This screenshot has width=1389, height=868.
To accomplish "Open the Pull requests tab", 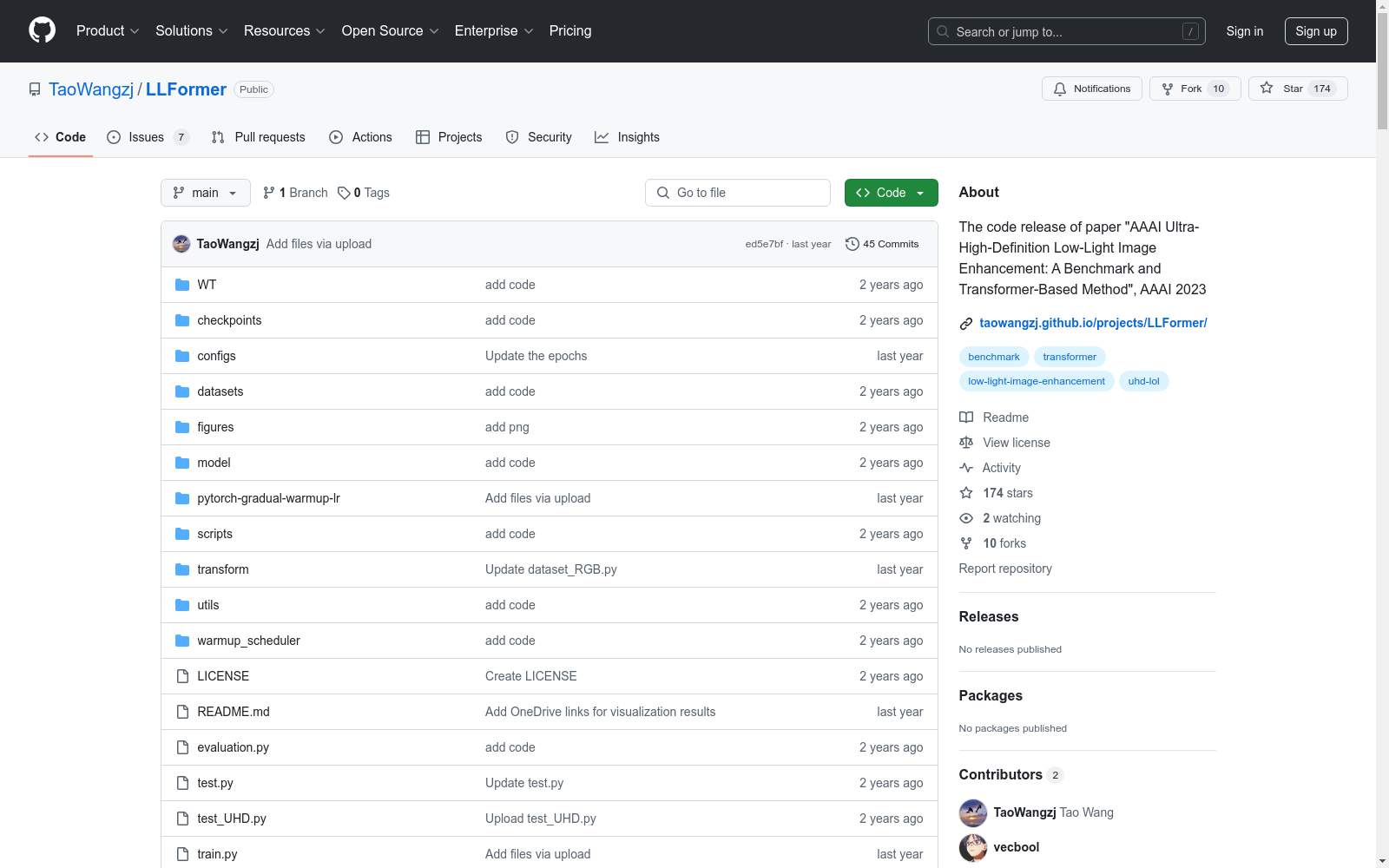I will (258, 137).
